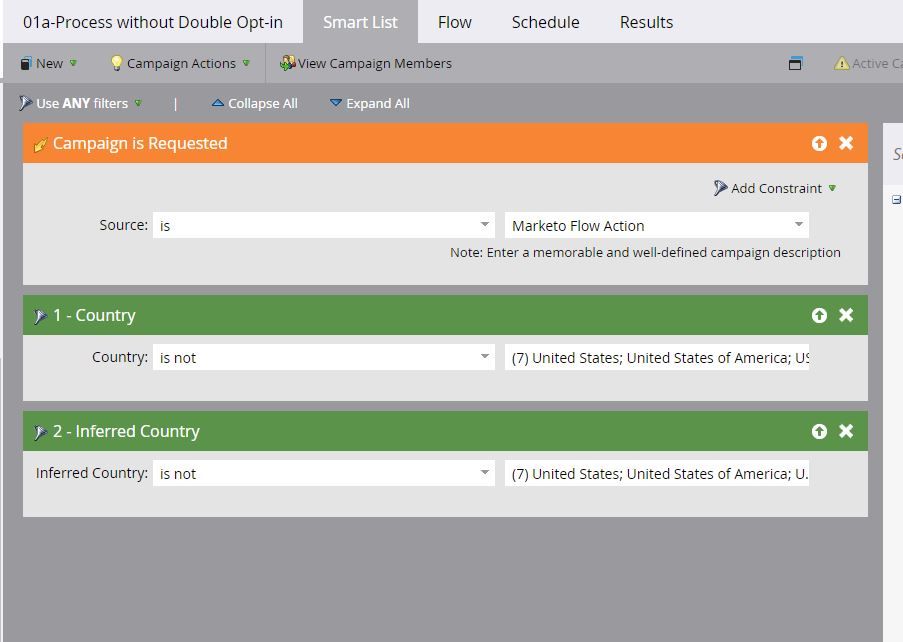This screenshot has height=642, width=903.
Task: Open View Campaign Members
Action: 366,63
